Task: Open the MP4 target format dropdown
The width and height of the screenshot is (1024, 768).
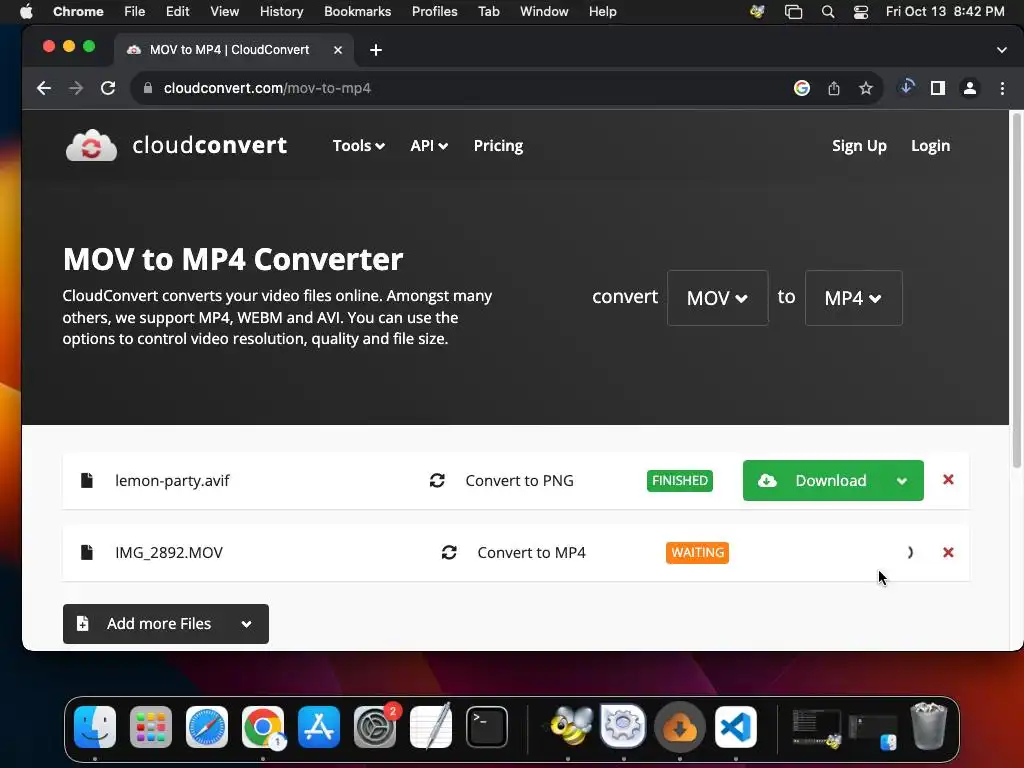Action: pos(854,298)
